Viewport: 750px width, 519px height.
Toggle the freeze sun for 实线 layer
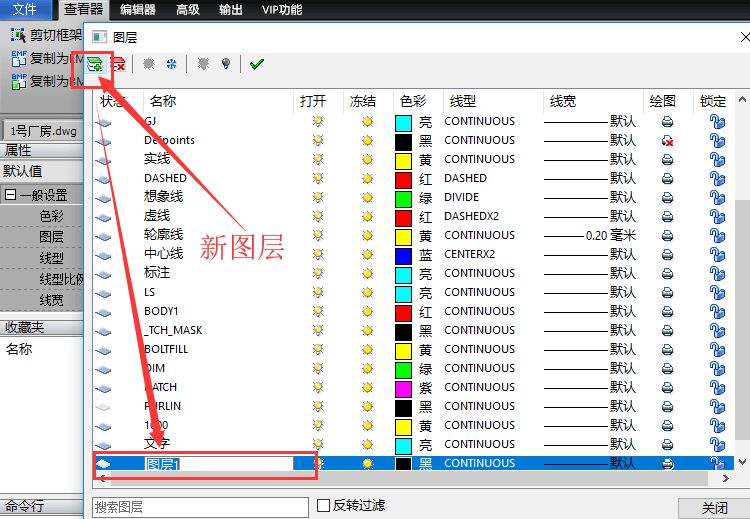click(367, 159)
